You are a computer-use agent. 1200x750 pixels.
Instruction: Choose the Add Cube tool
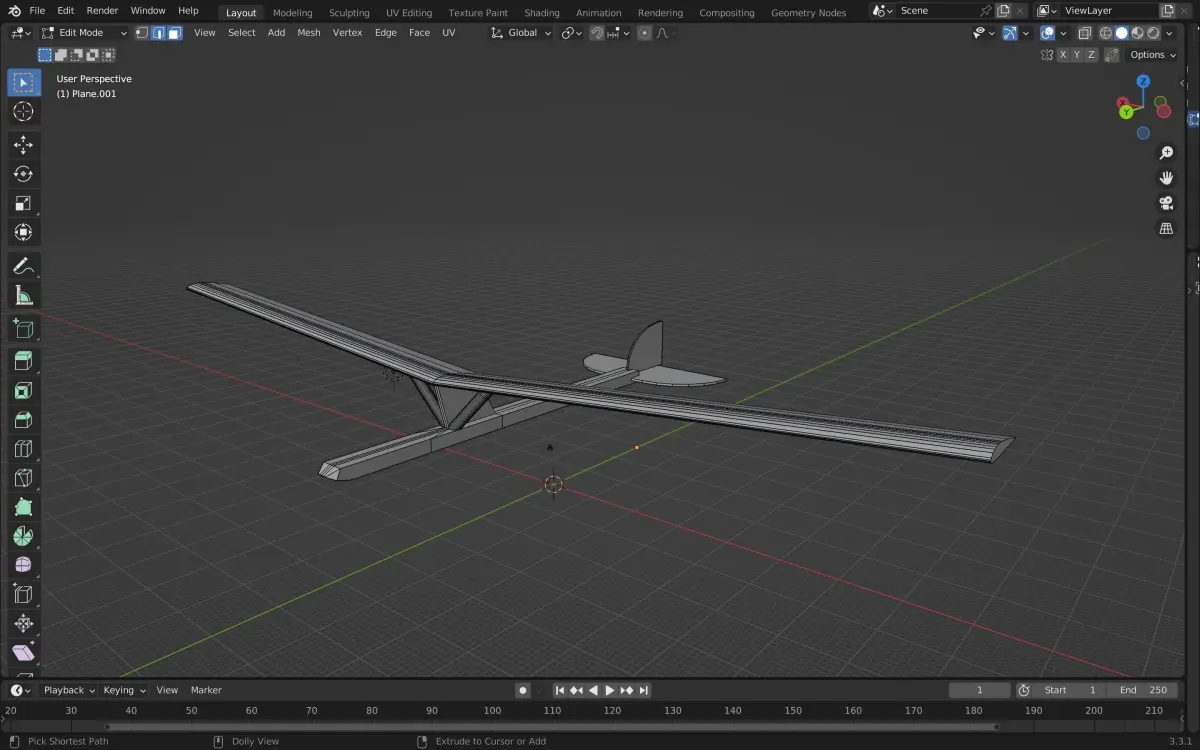click(24, 328)
